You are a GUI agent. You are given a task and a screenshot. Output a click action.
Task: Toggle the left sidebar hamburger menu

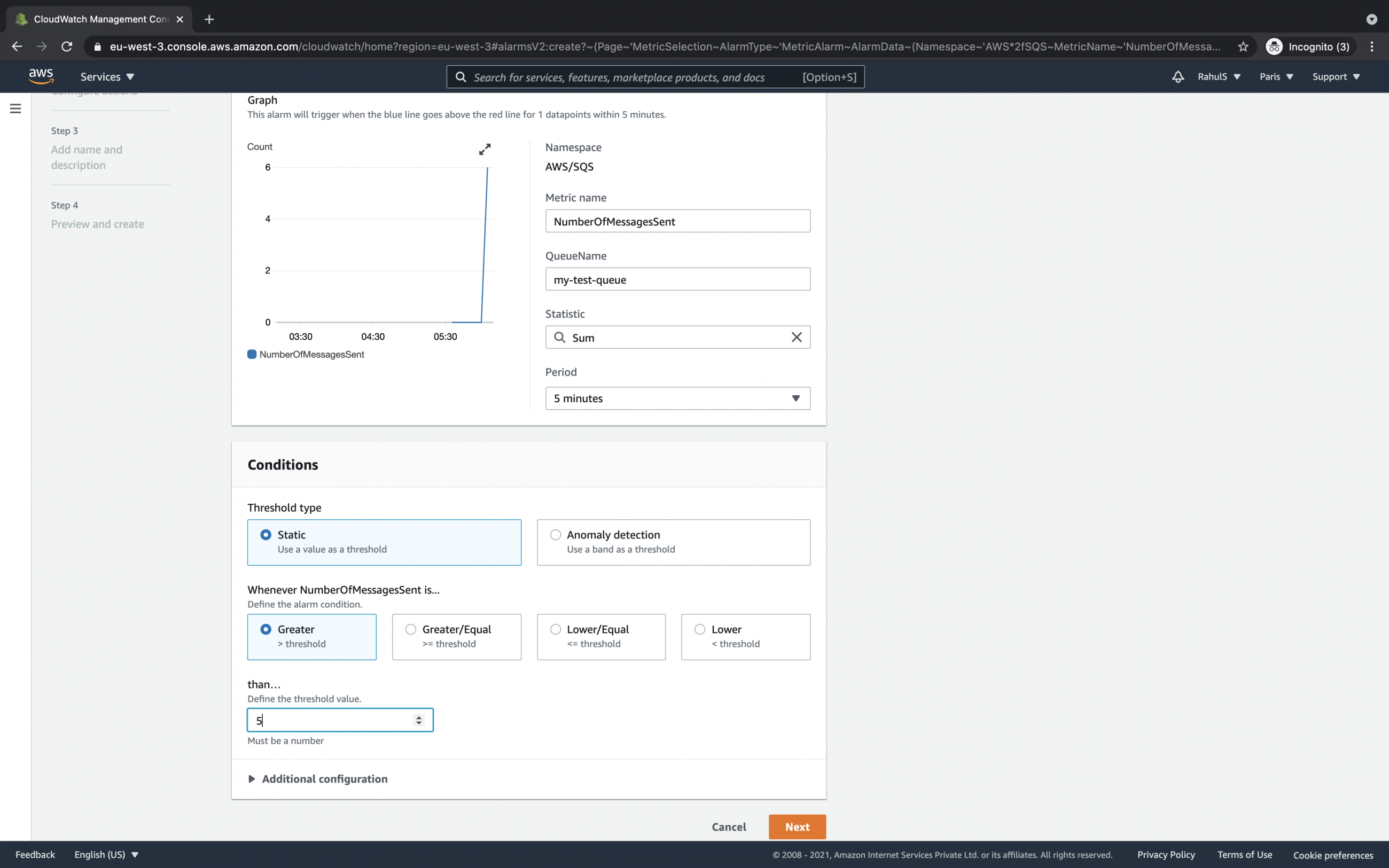[x=15, y=108]
